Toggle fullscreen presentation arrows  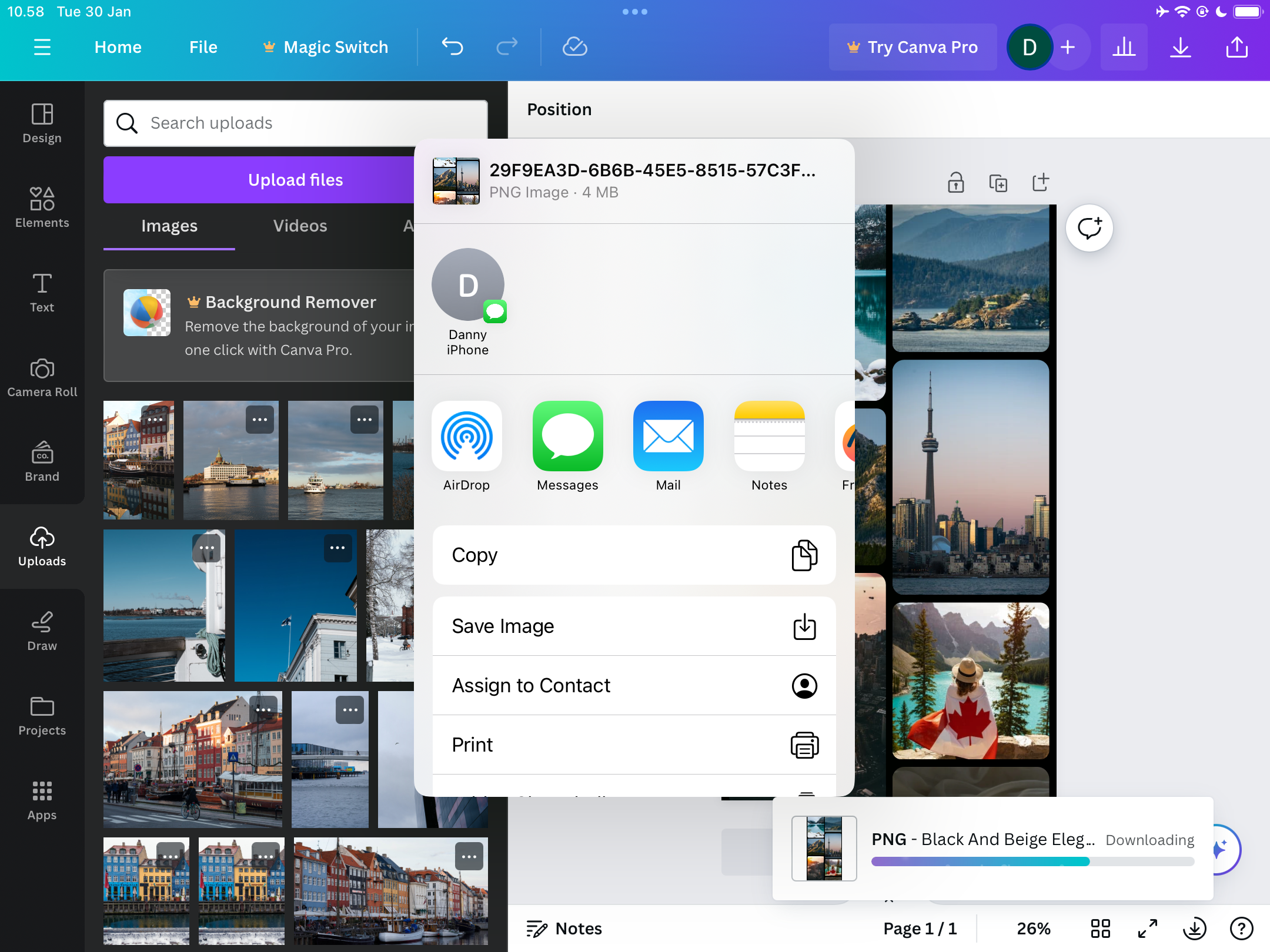pos(1148,928)
